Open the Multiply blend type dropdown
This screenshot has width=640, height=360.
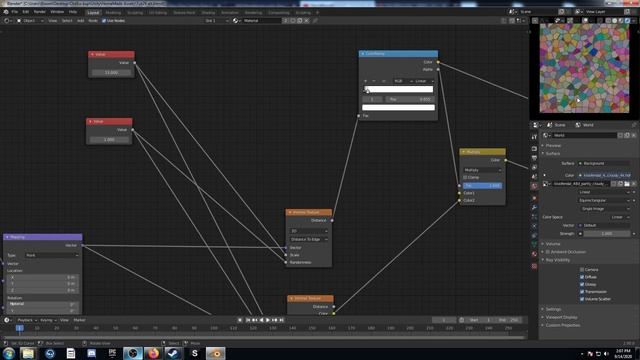(482, 170)
